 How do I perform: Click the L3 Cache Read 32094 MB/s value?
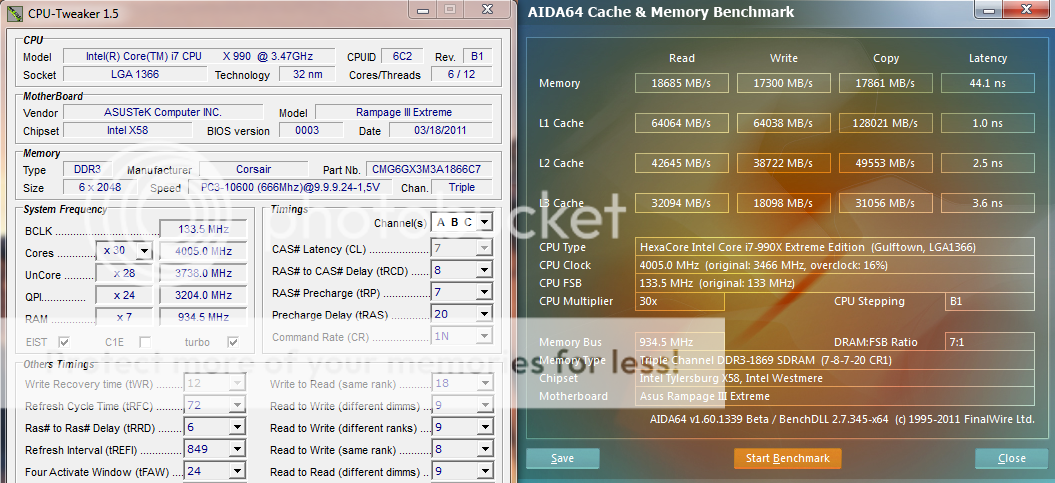(x=682, y=202)
